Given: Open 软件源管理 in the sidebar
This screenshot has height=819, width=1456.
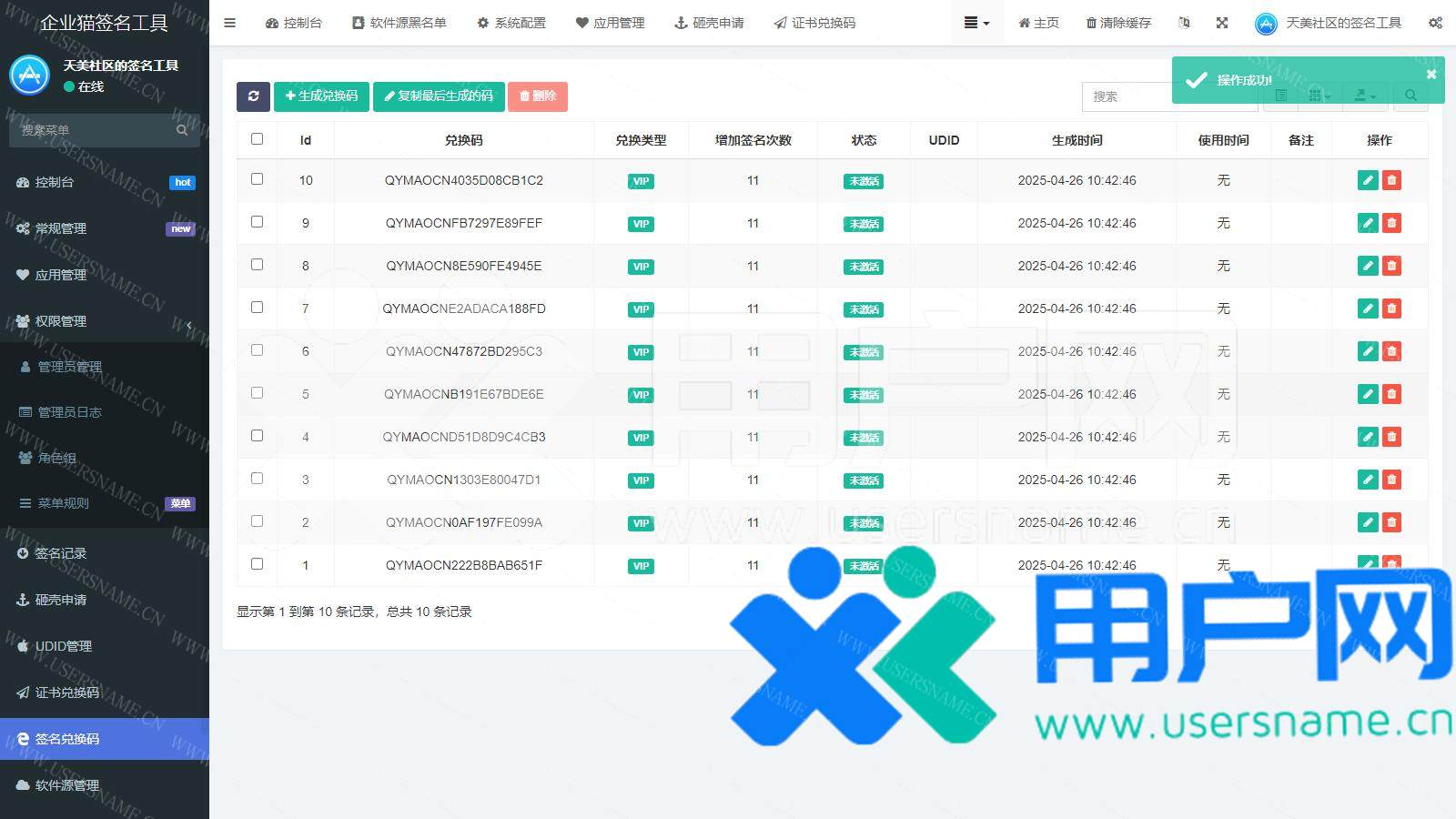Looking at the screenshot, I should click(x=105, y=785).
